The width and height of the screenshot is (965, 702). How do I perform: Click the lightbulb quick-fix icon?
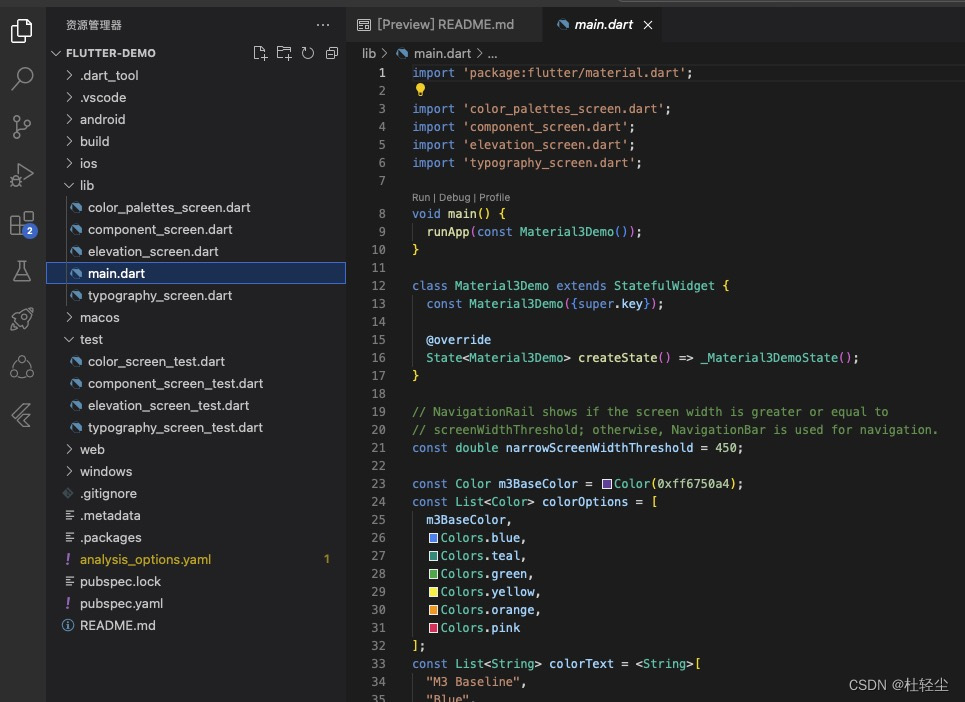point(420,90)
